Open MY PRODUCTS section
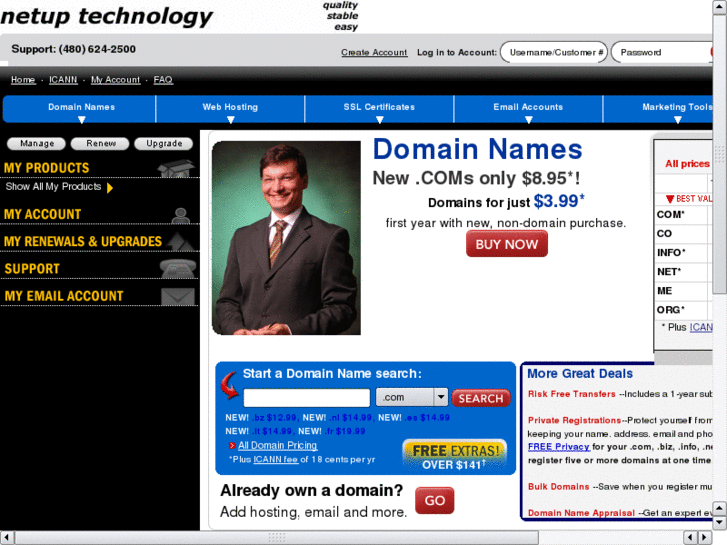The image size is (727, 545). pos(47,168)
